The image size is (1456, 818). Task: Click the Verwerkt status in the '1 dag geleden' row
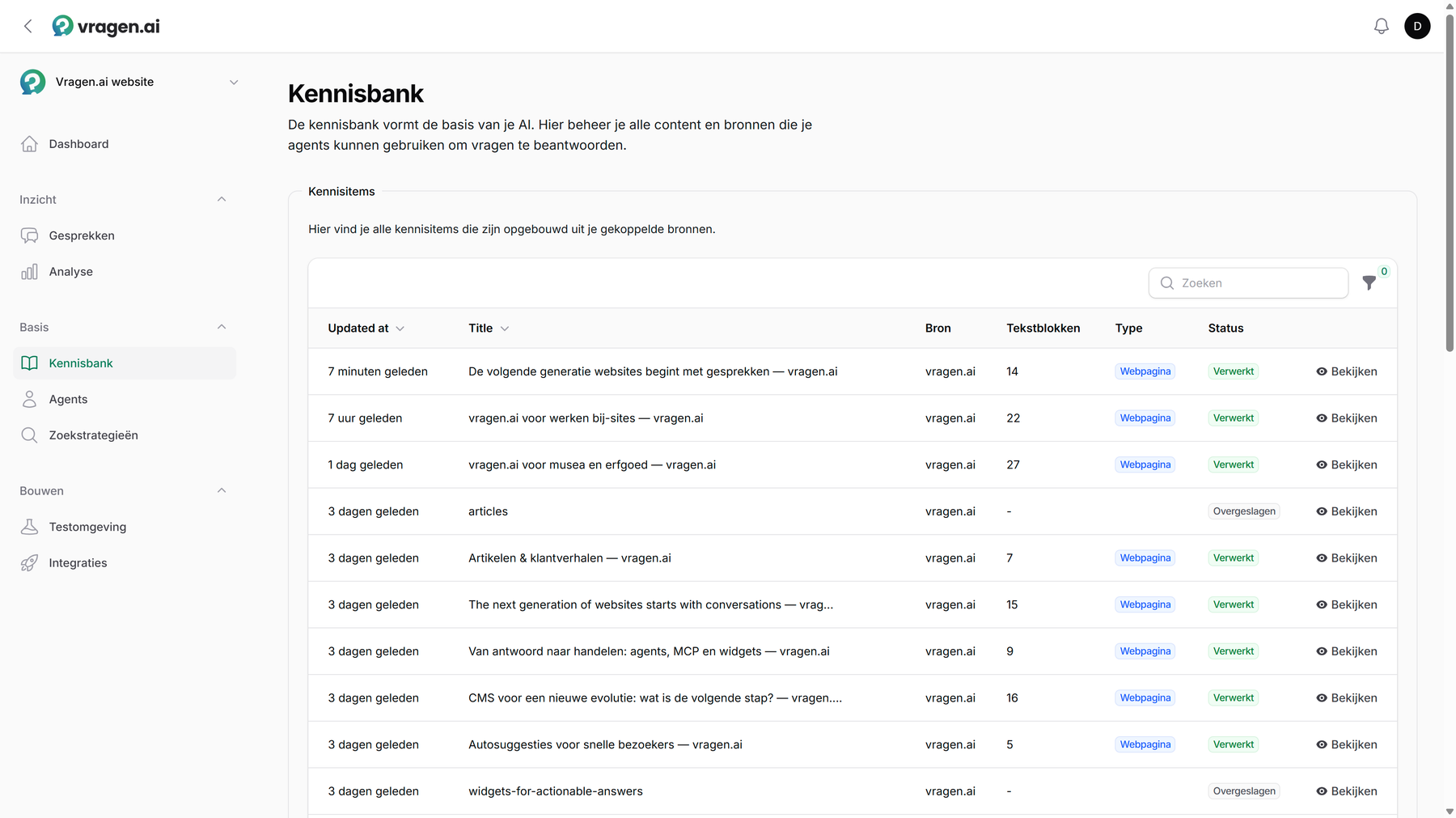pyautogui.click(x=1234, y=465)
